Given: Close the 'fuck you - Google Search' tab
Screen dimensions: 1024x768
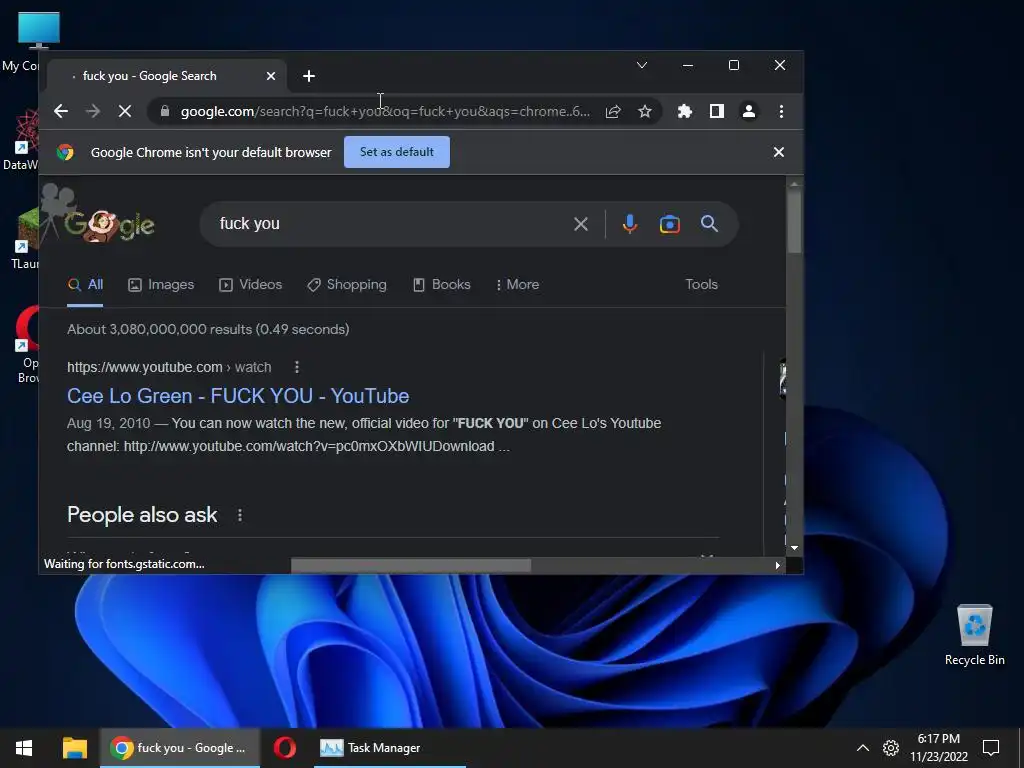Looking at the screenshot, I should 271,76.
